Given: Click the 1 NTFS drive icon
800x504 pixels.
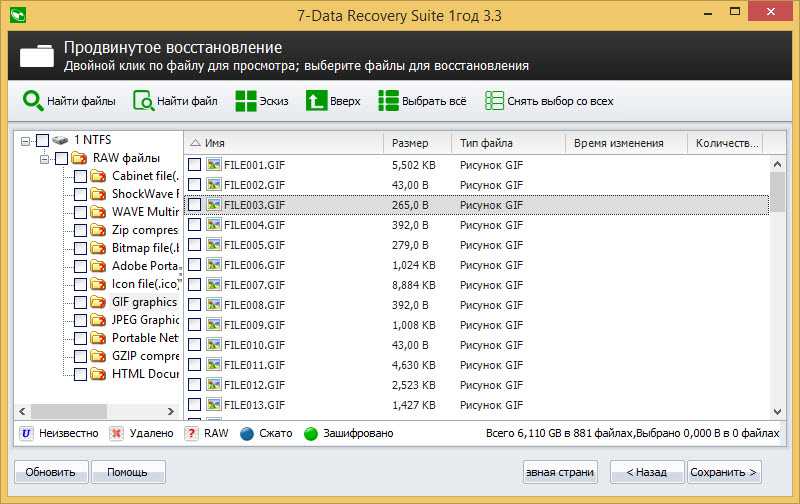Looking at the screenshot, I should click(60, 140).
